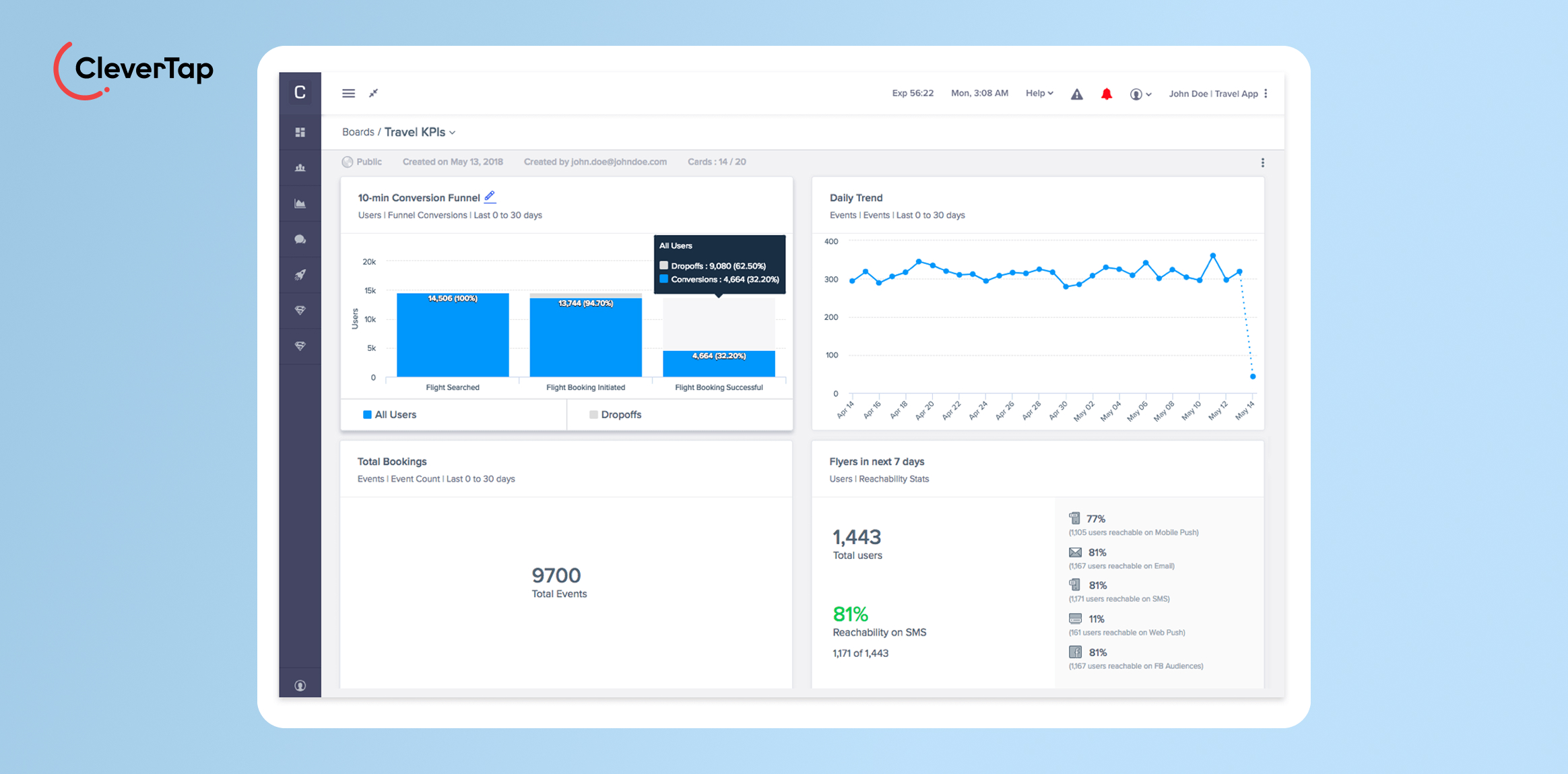Screen dimensions: 1568x774
Task: Open the account circle icon at sidebar bottom
Action: point(300,686)
